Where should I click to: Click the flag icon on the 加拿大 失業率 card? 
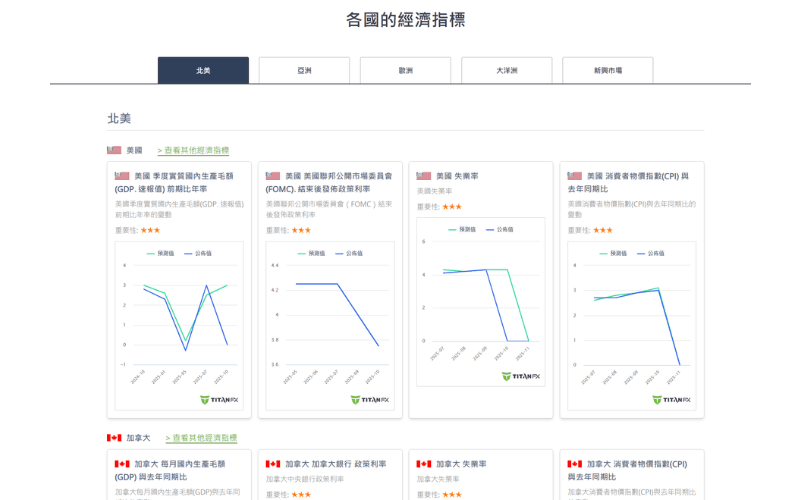424,464
